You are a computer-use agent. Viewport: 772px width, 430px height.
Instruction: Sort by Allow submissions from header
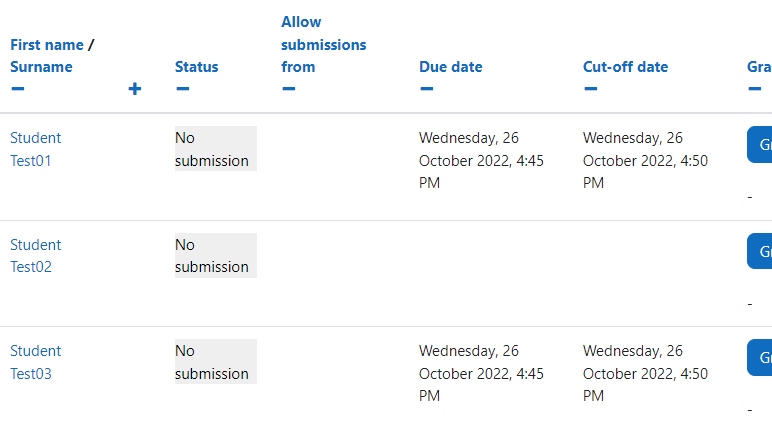pos(323,44)
